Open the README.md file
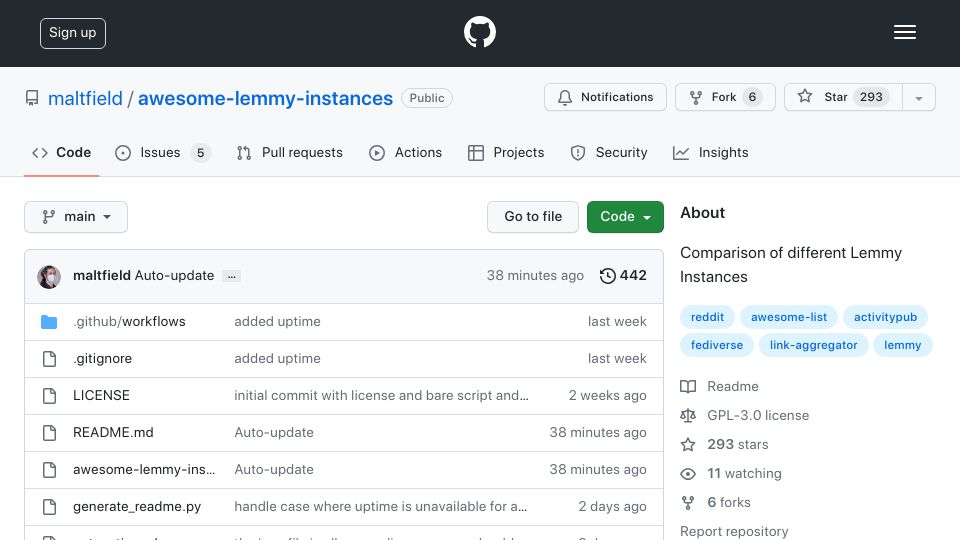The width and height of the screenshot is (960, 540). [113, 432]
